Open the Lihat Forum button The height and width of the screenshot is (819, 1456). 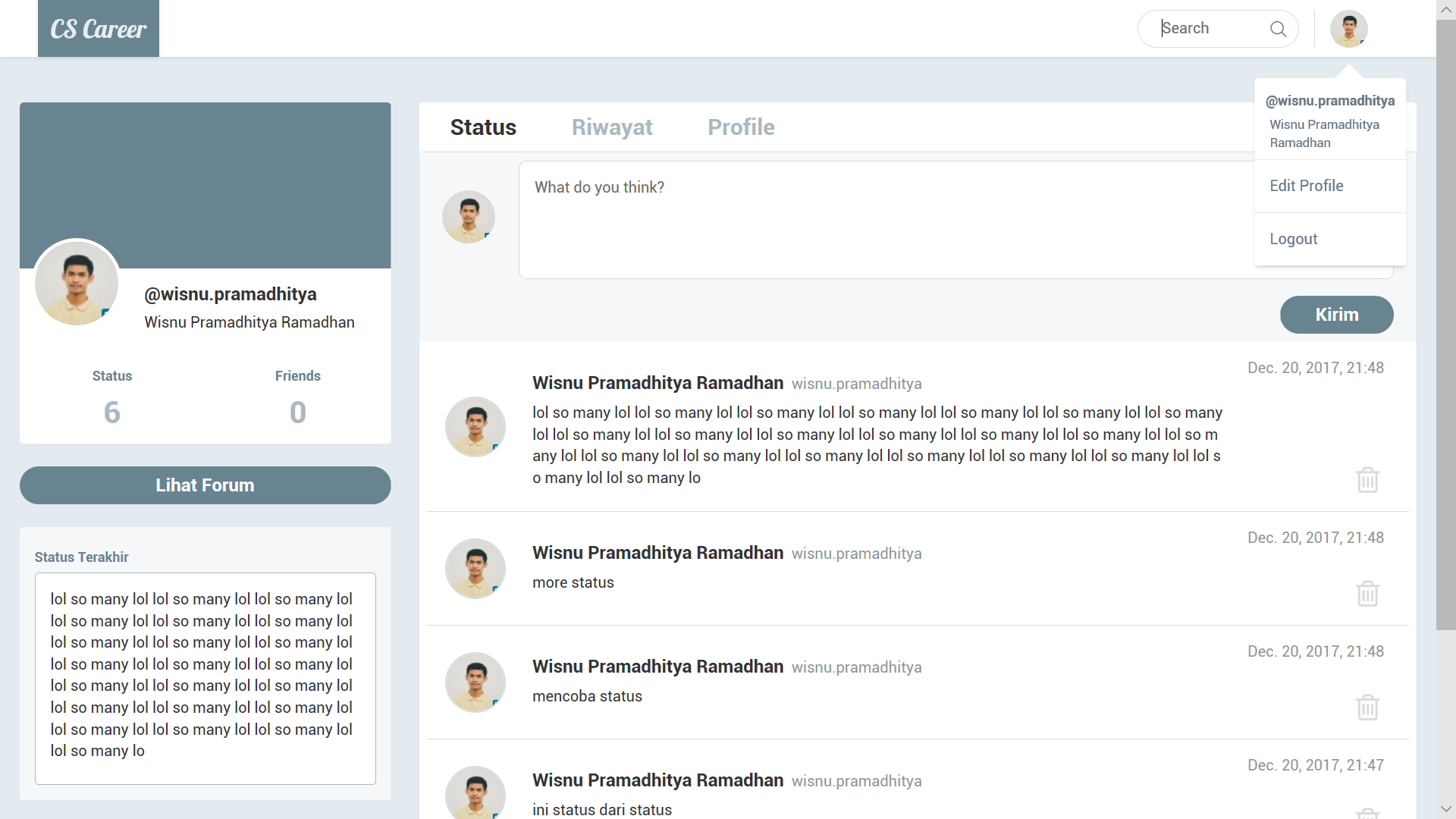pos(206,485)
